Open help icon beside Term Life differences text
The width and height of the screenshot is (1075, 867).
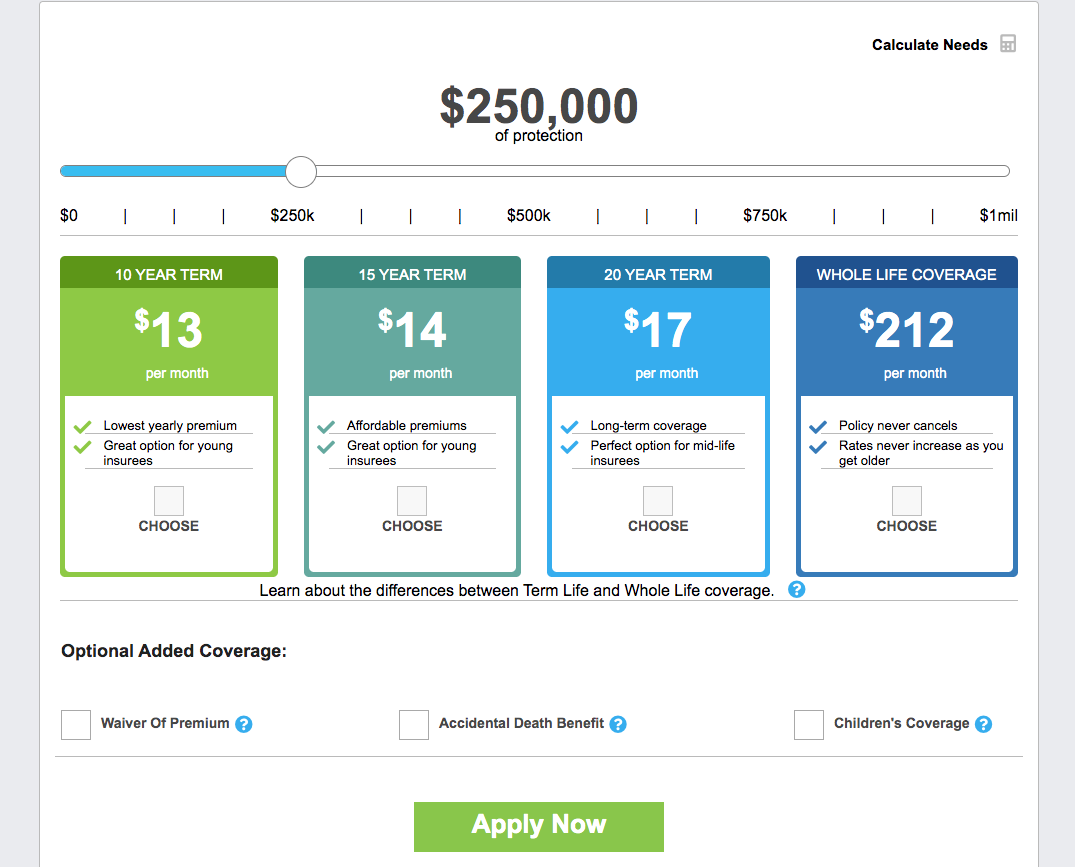[x=796, y=589]
